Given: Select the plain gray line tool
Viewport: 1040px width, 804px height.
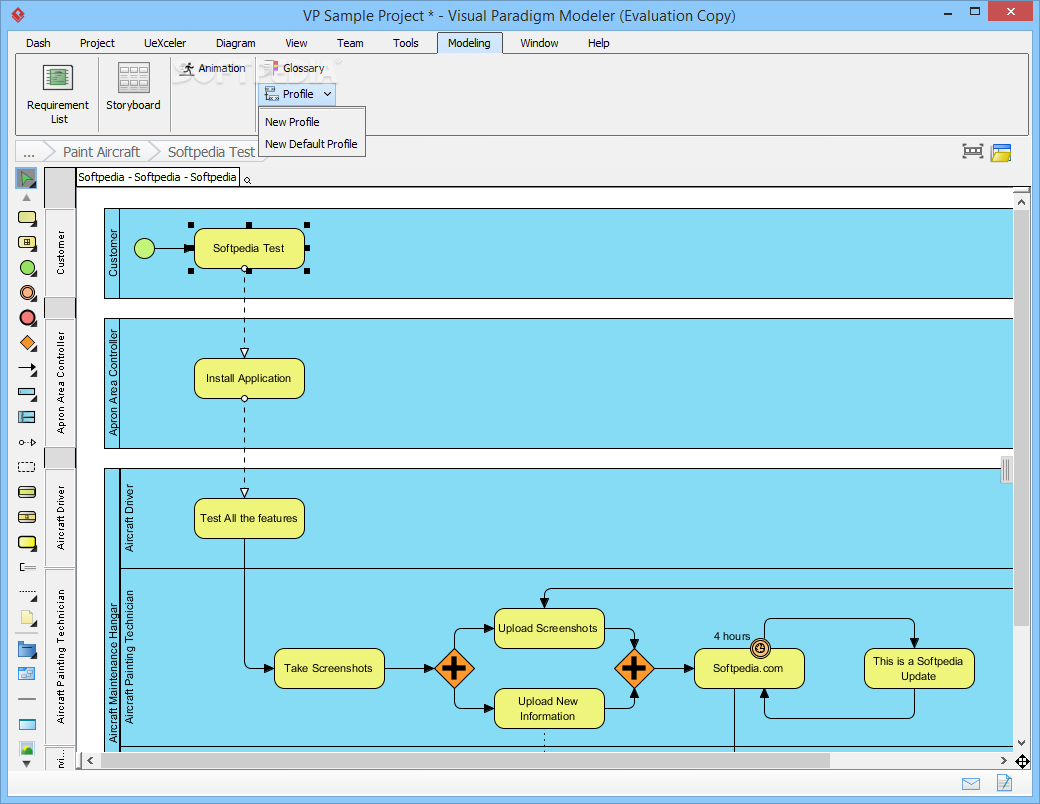Looking at the screenshot, I should coord(27,699).
